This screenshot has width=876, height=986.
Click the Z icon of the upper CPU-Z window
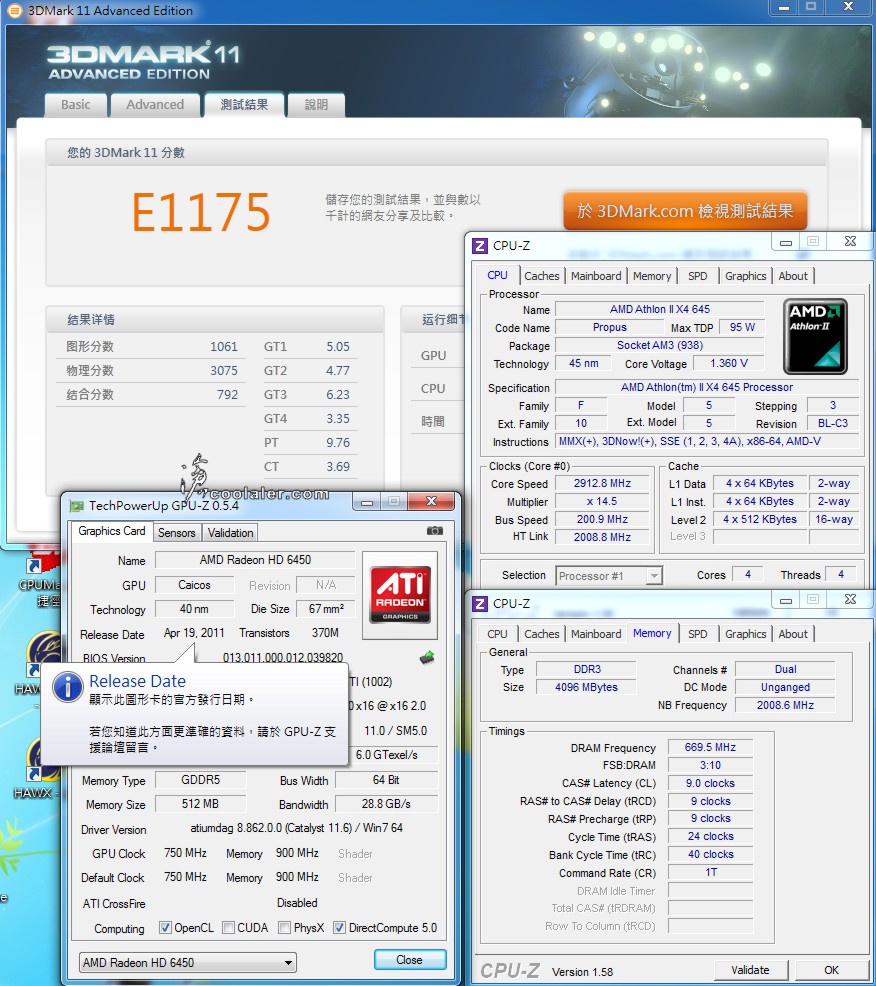click(x=480, y=245)
